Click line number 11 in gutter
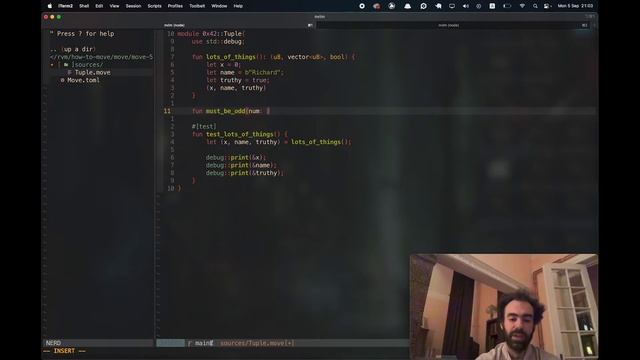 coord(167,111)
